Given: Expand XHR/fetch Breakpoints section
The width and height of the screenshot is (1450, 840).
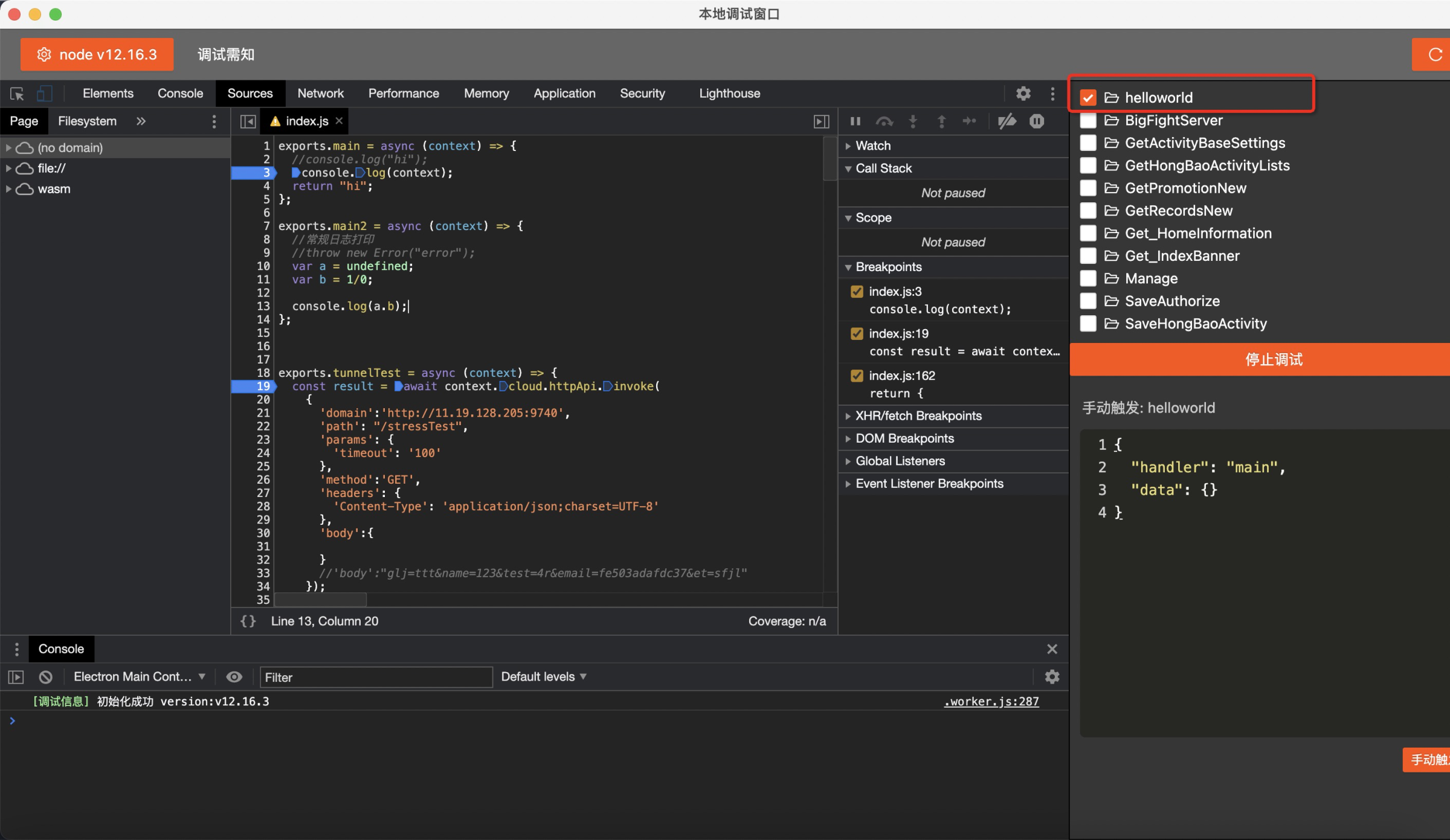Looking at the screenshot, I should [x=953, y=416].
